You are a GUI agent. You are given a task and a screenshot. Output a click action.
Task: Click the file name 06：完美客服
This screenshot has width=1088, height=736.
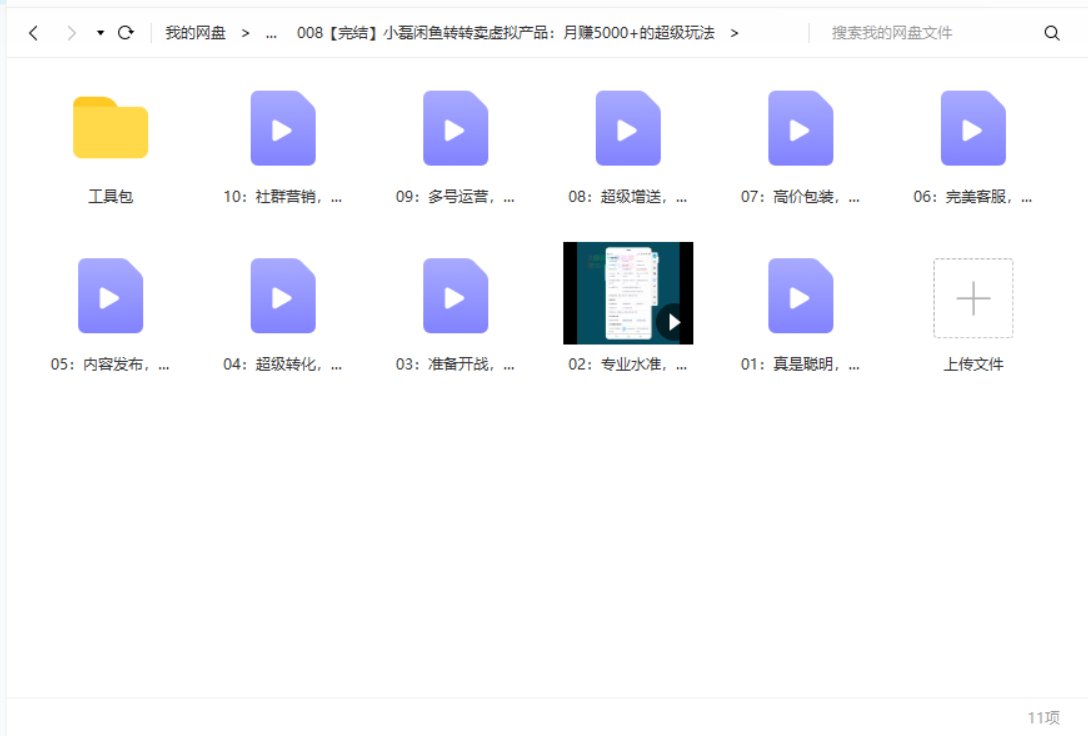pos(973,197)
